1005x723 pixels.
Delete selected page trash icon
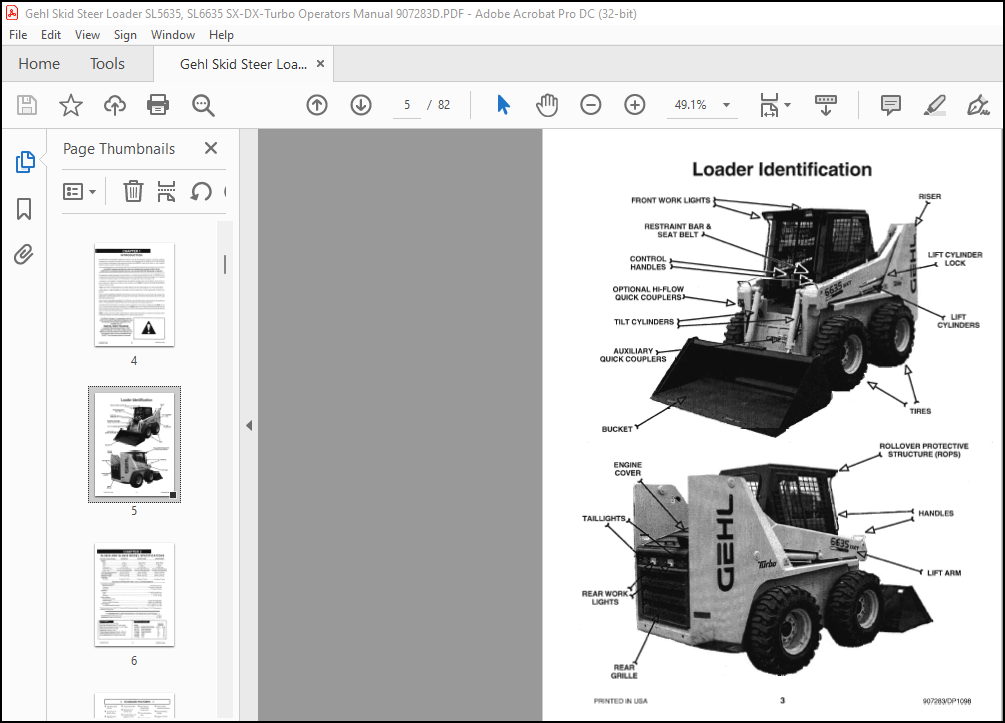pos(133,191)
